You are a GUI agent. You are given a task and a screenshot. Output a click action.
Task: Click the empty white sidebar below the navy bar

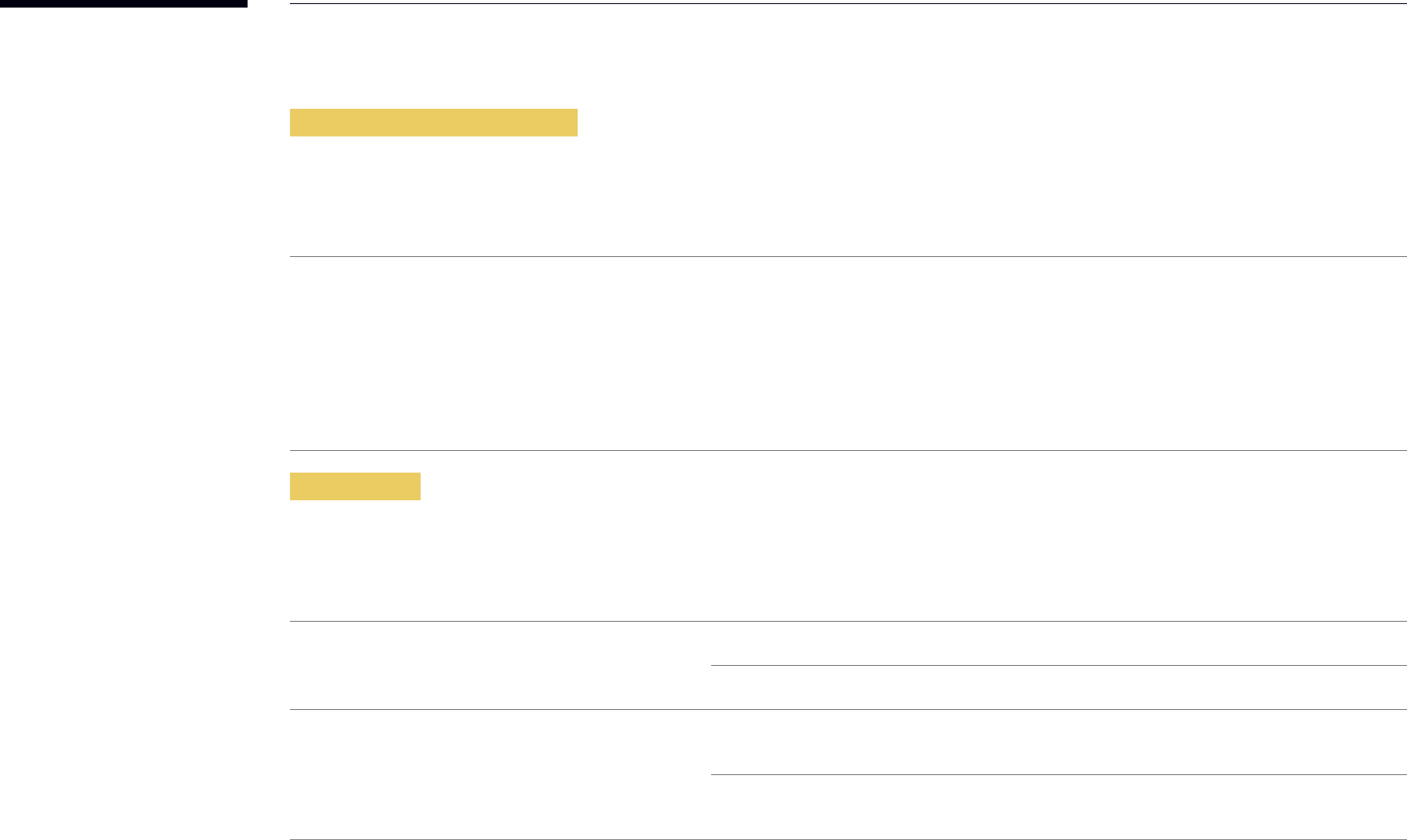124,424
